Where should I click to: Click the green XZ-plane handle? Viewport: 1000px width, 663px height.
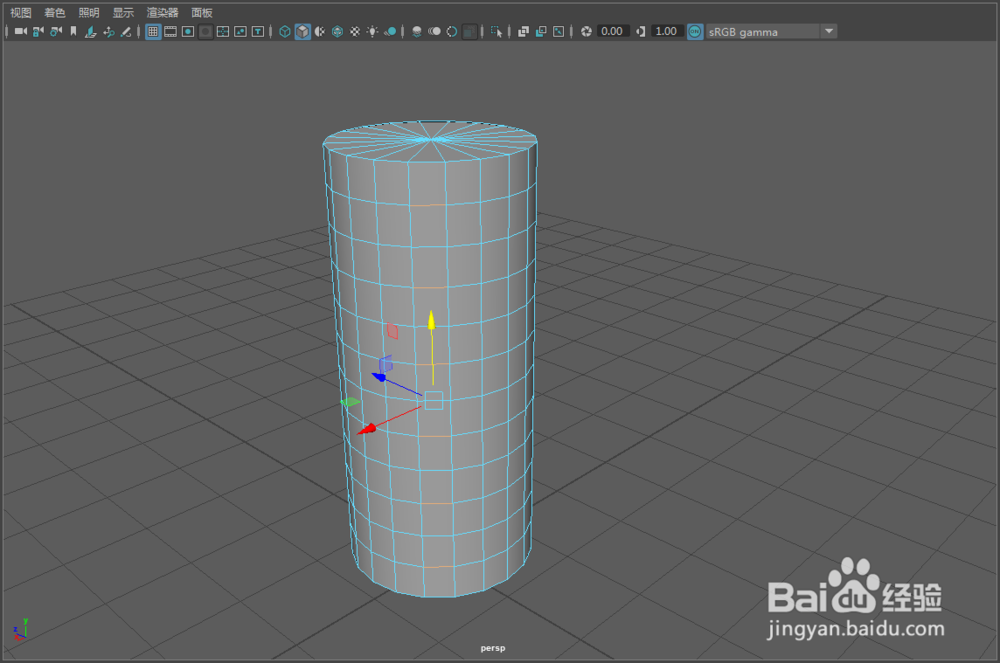click(x=350, y=402)
